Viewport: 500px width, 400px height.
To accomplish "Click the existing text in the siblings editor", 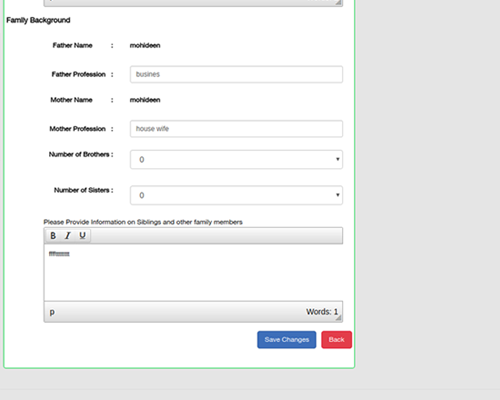I will [59, 254].
